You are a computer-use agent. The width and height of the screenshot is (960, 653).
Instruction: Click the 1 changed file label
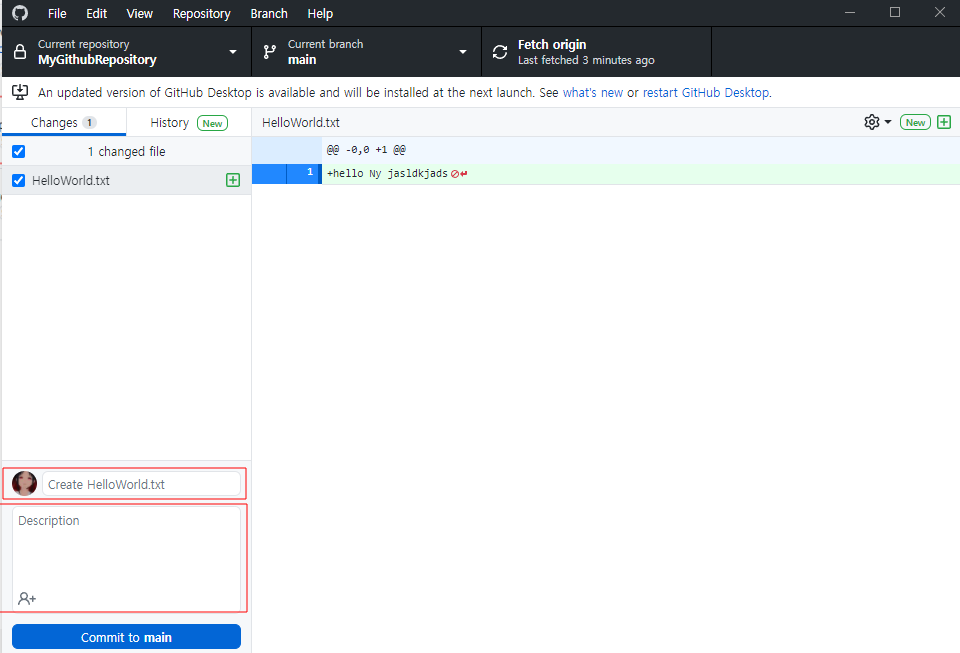126,151
